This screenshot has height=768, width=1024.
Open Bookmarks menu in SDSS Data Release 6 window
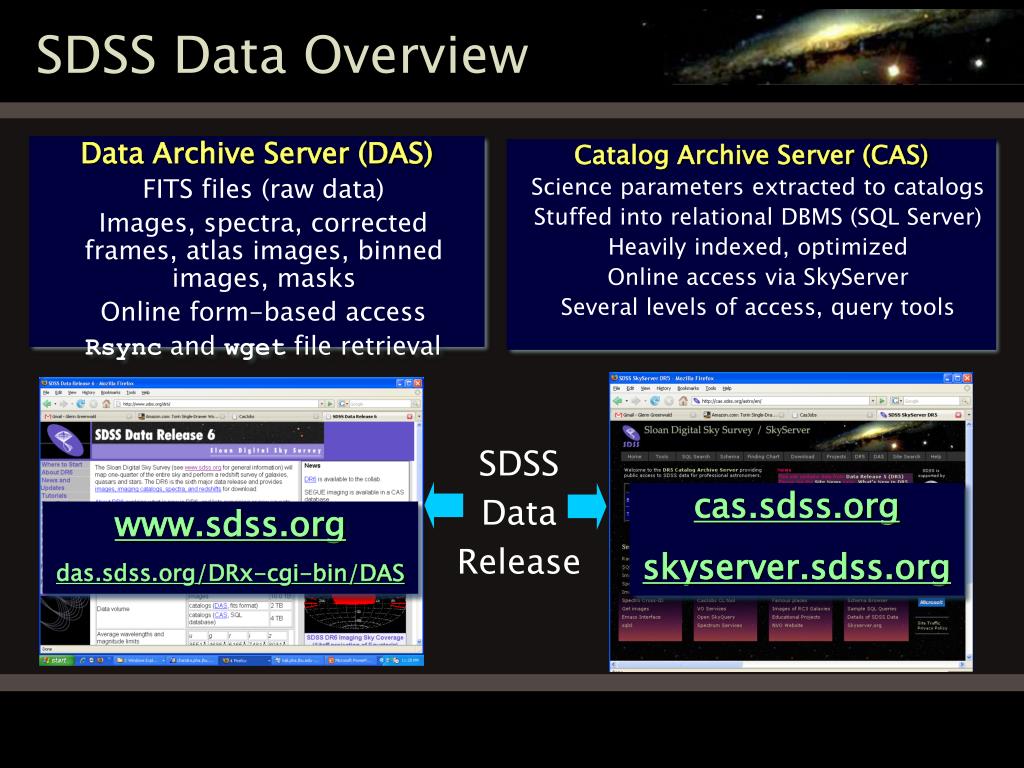[110, 392]
